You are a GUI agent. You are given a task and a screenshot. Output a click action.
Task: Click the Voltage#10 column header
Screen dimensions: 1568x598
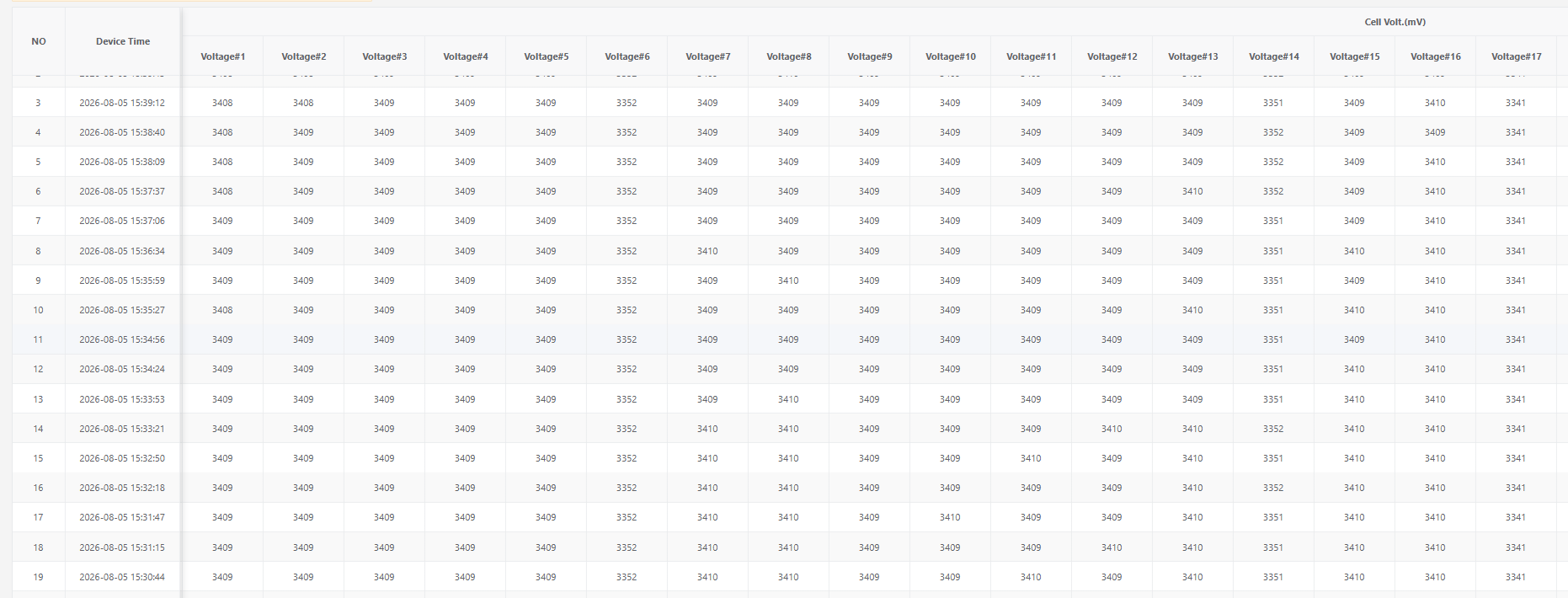coord(951,56)
